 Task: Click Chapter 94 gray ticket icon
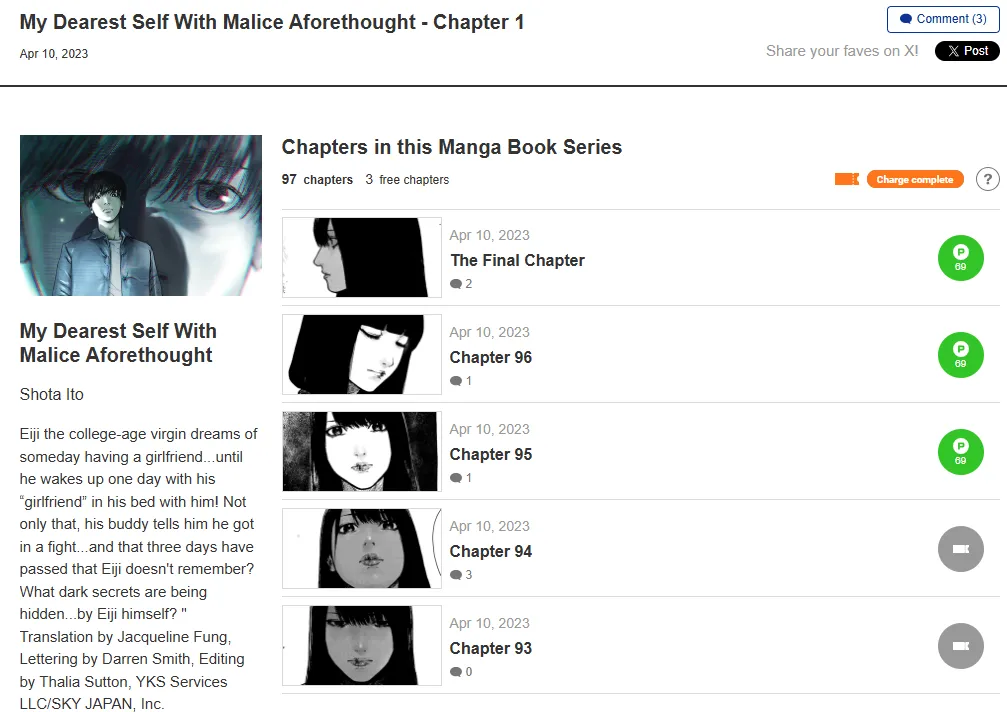pos(960,549)
